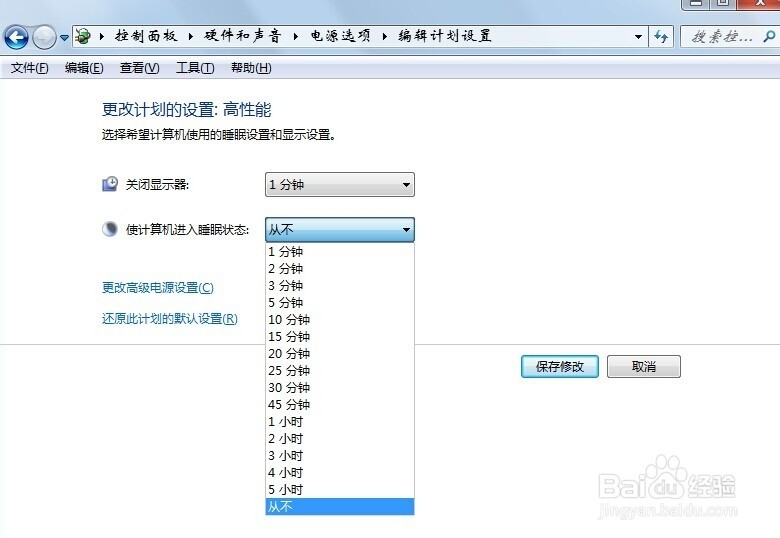Viewport: 780px width, 538px height.
Task: Click the greyed forward navigation arrow
Action: [44, 37]
